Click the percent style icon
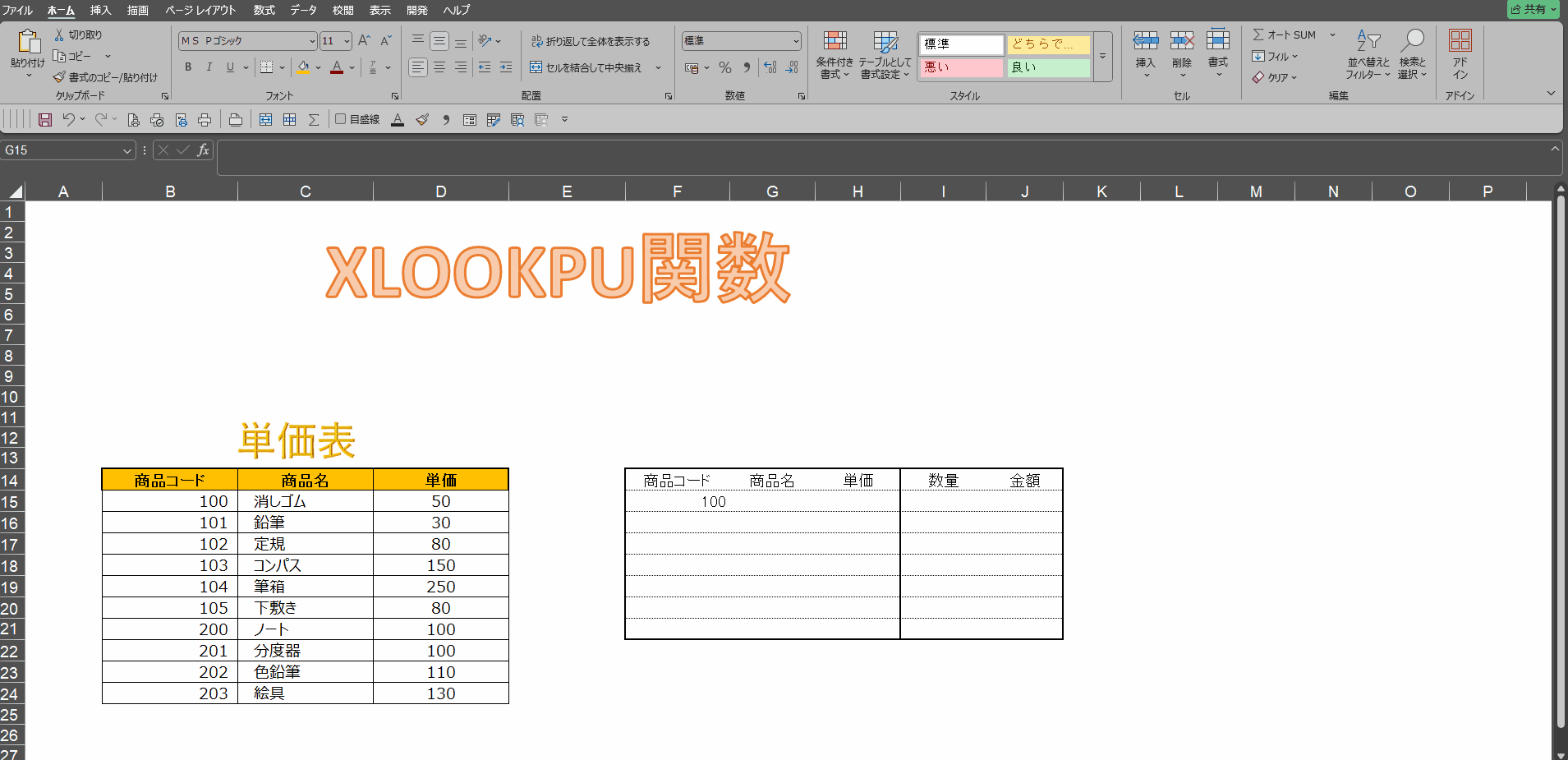The width and height of the screenshot is (1568, 760). click(x=724, y=67)
